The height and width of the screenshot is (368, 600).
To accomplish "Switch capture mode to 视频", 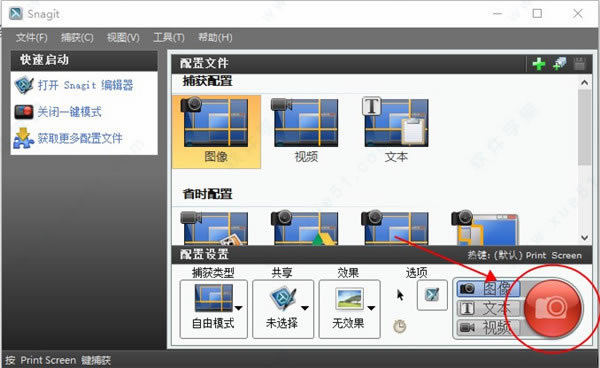I will tap(489, 327).
